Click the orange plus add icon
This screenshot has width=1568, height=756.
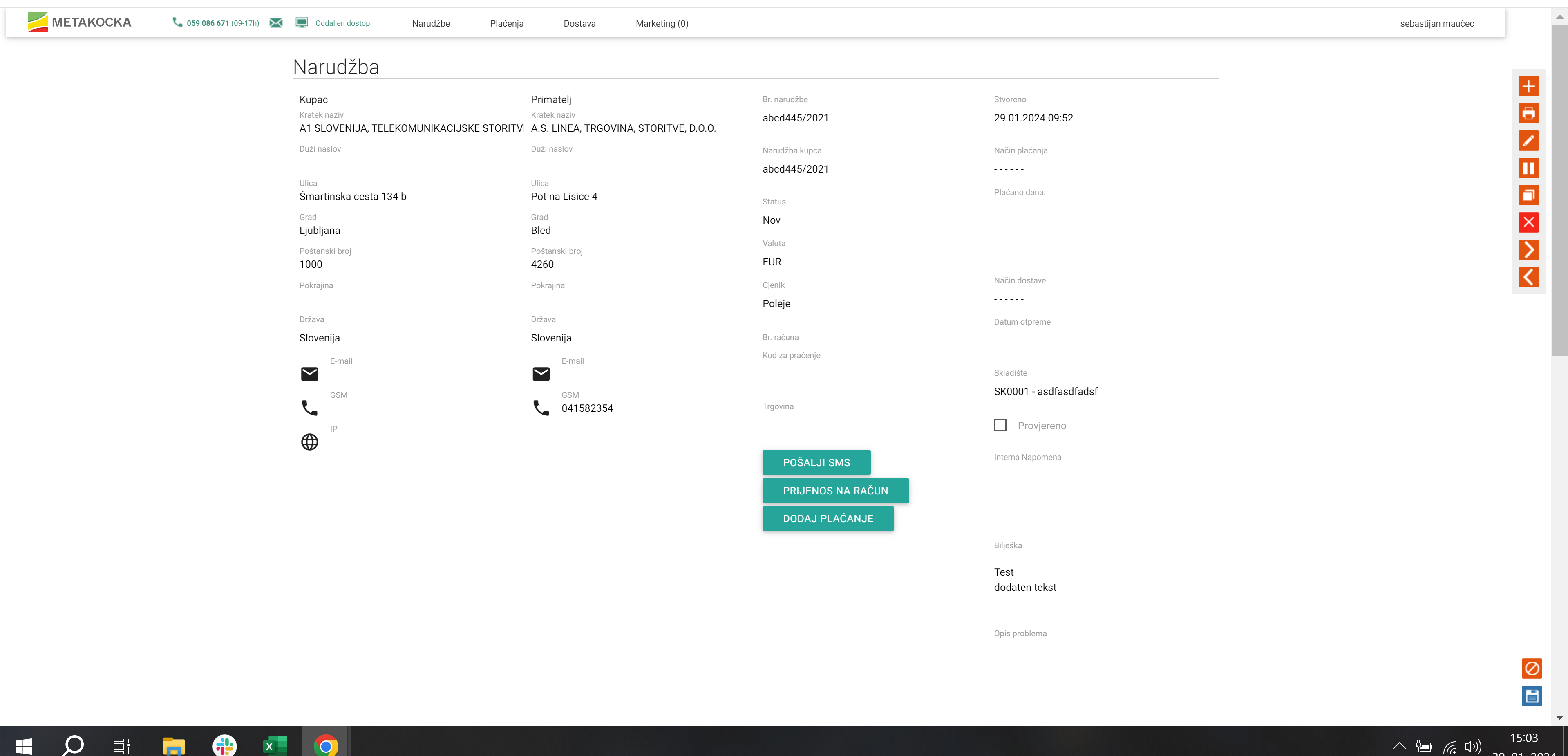click(1528, 87)
